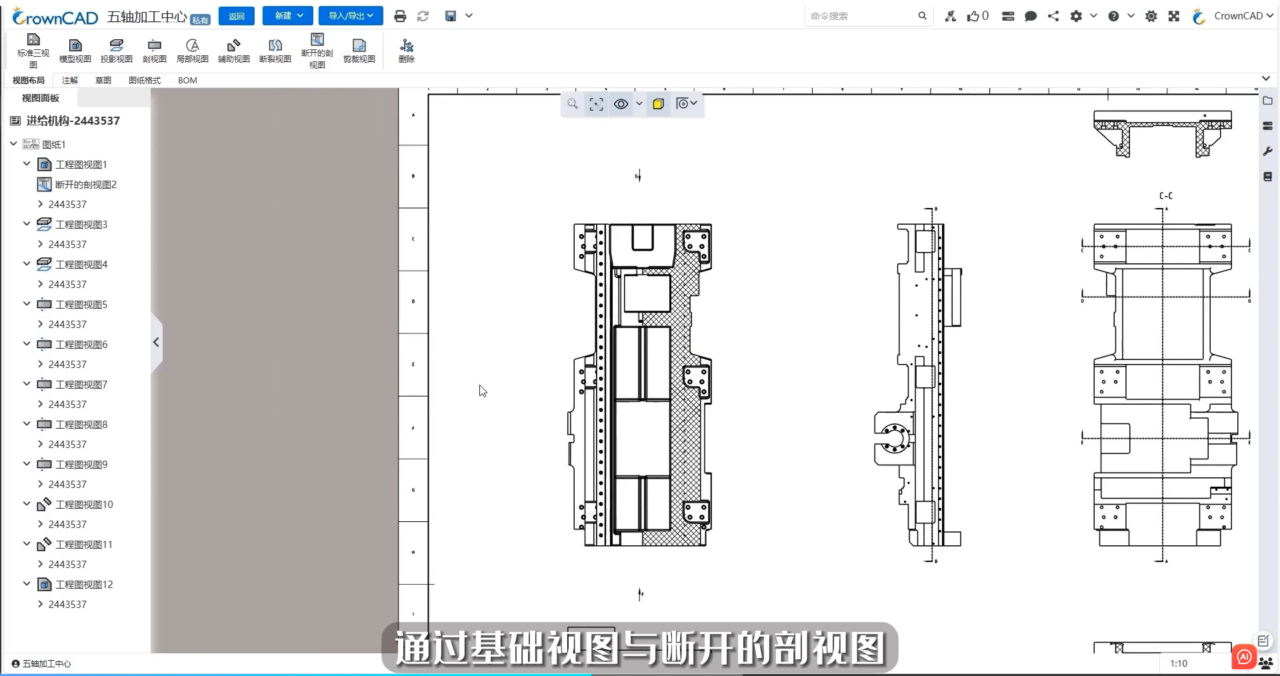Activate the 断开的剖视图 broken-out section tool
Viewport: 1280px width, 676px height.
[x=317, y=51]
